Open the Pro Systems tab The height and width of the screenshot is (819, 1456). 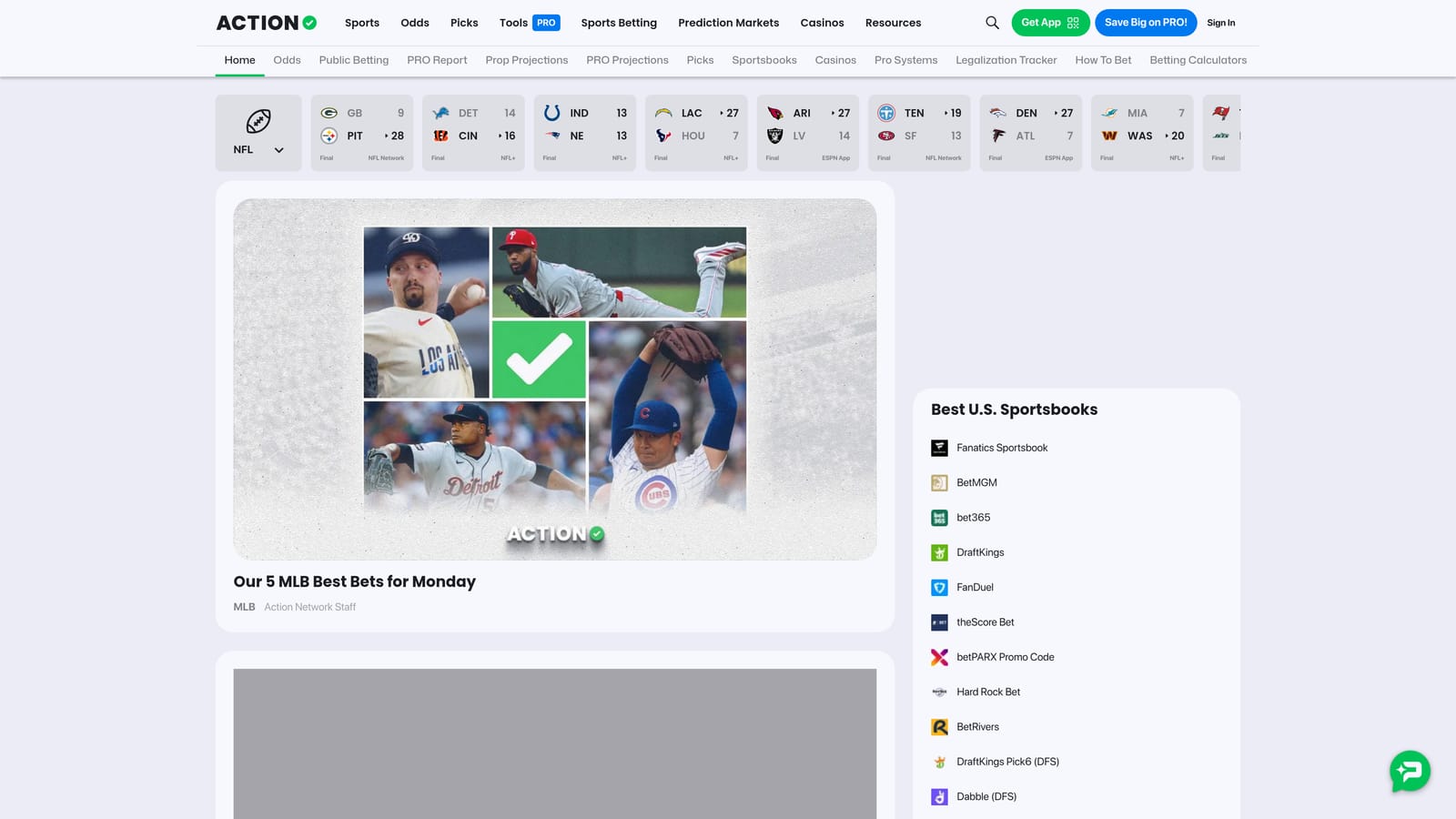click(905, 60)
